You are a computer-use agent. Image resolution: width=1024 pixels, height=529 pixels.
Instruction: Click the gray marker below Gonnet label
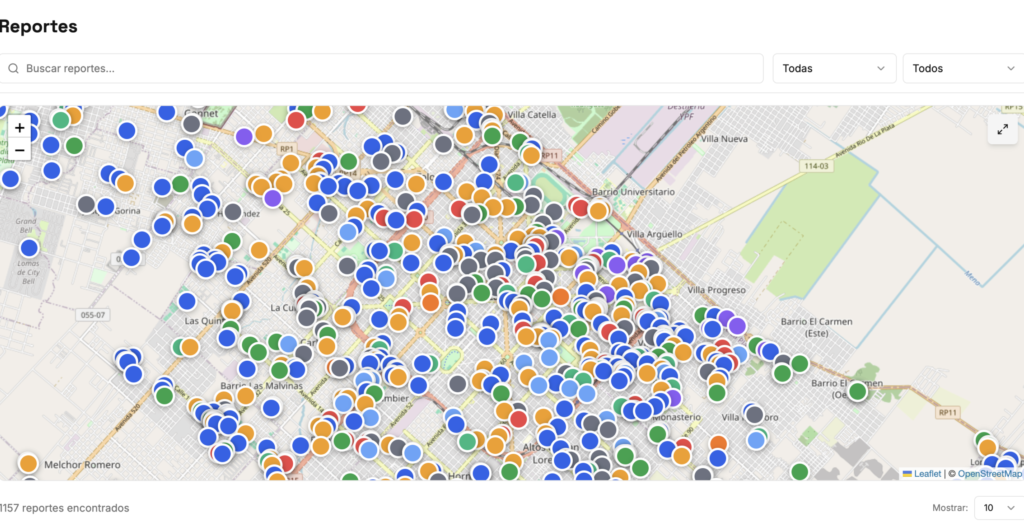pyautogui.click(x=191, y=124)
